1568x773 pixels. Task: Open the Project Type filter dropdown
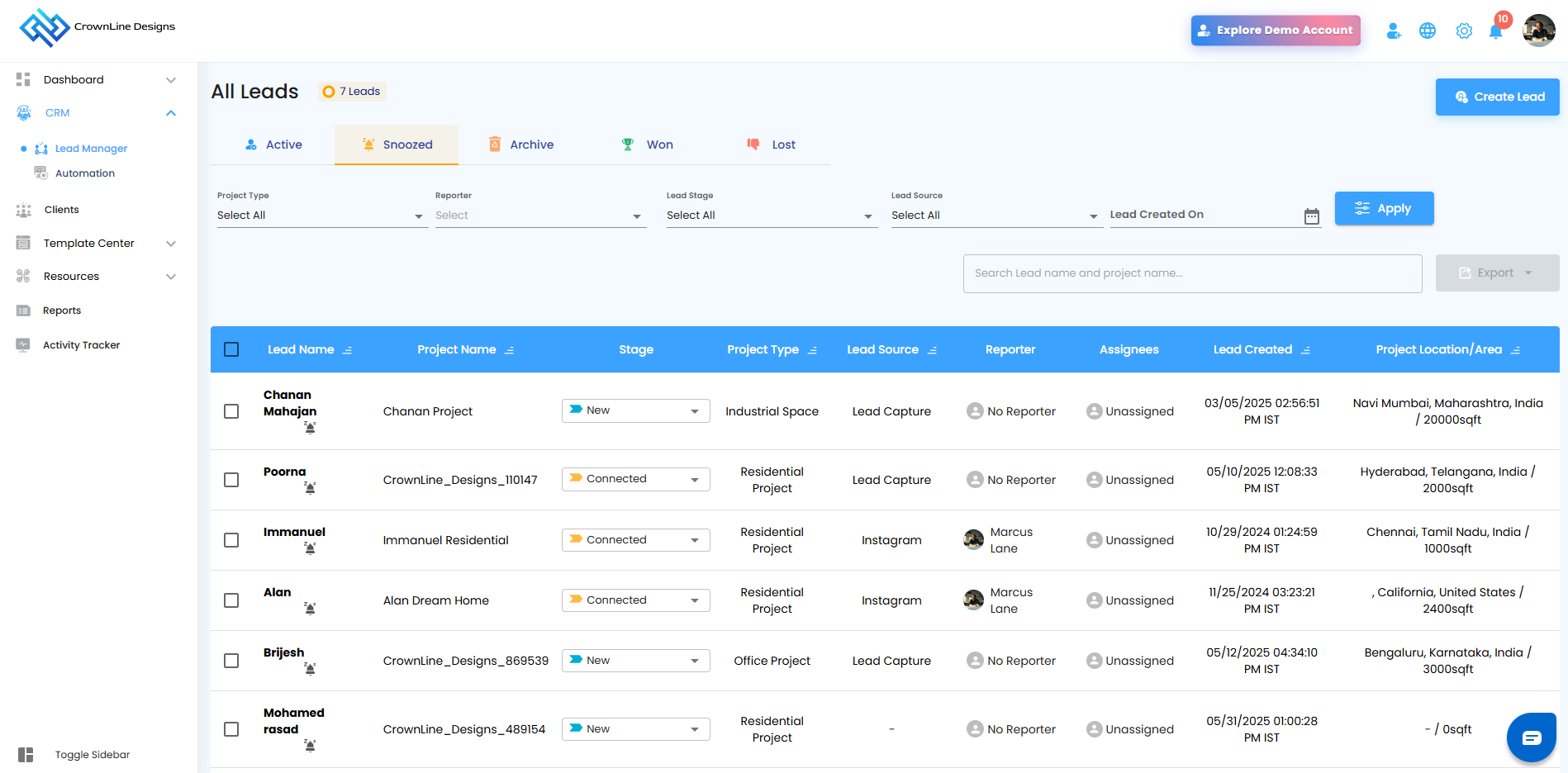click(x=321, y=216)
